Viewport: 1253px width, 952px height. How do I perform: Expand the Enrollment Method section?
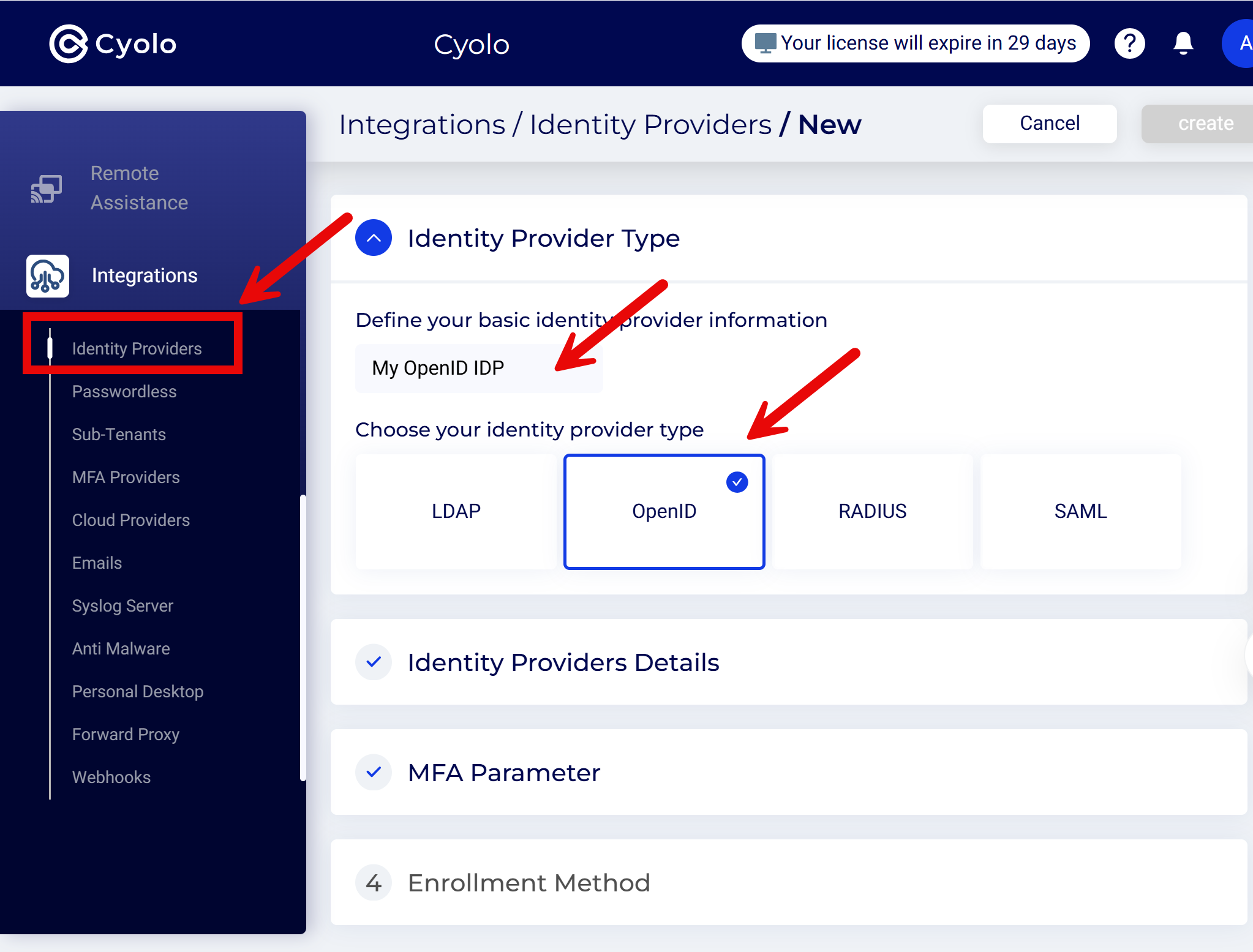point(529,882)
